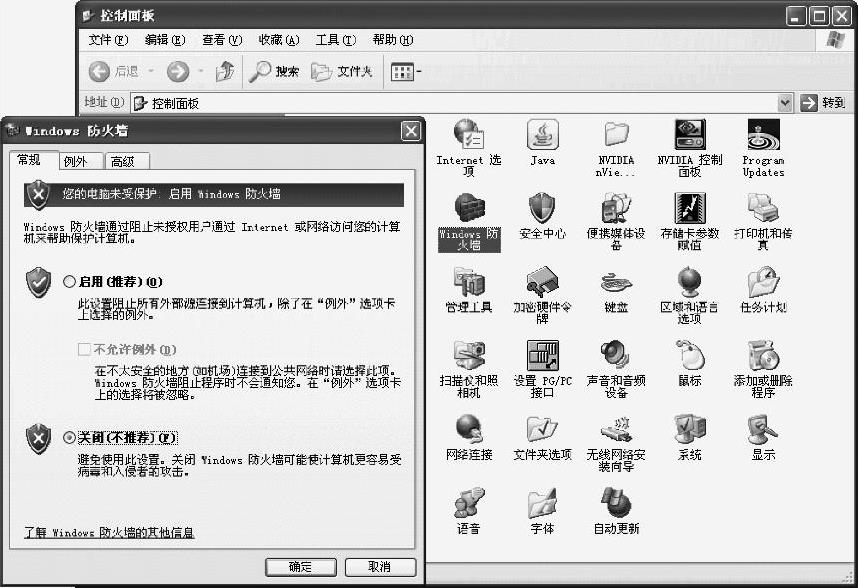The height and width of the screenshot is (588, 858).
Task: Open 安全中心 (Security Center) icon
Action: click(542, 210)
